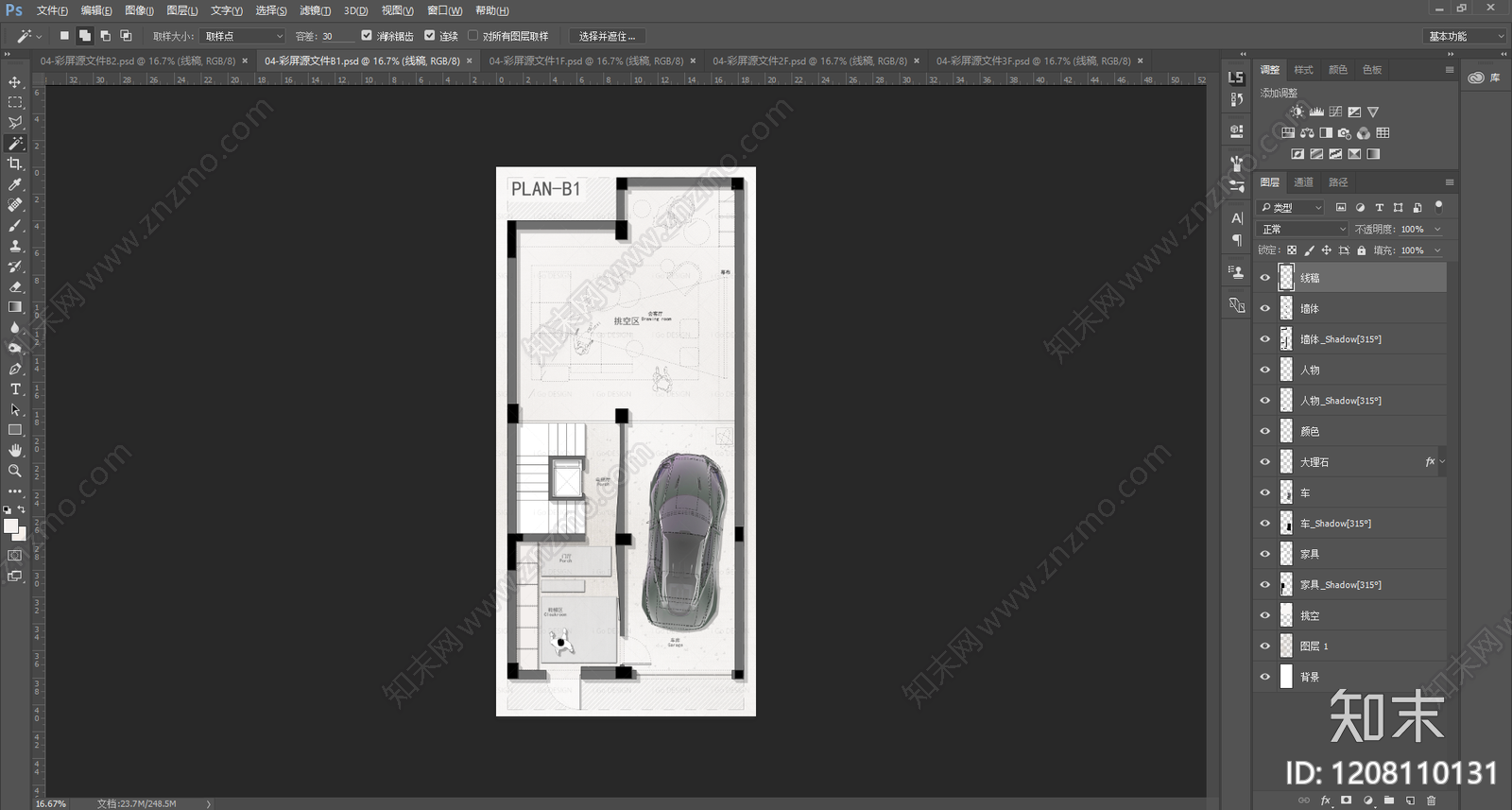Hide the 墙体 layer
Image resolution: width=1512 pixels, height=810 pixels.
click(x=1265, y=308)
